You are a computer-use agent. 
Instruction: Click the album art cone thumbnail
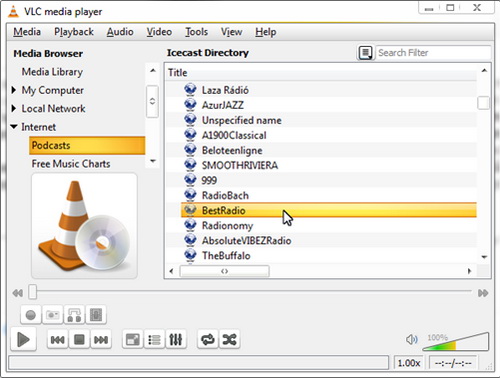(84, 226)
